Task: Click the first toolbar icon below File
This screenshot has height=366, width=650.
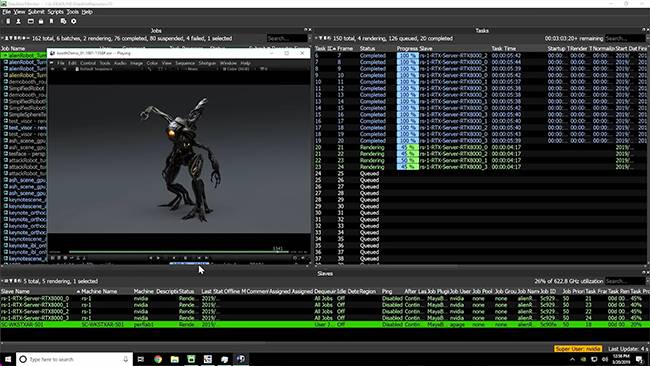Action: [8, 21]
